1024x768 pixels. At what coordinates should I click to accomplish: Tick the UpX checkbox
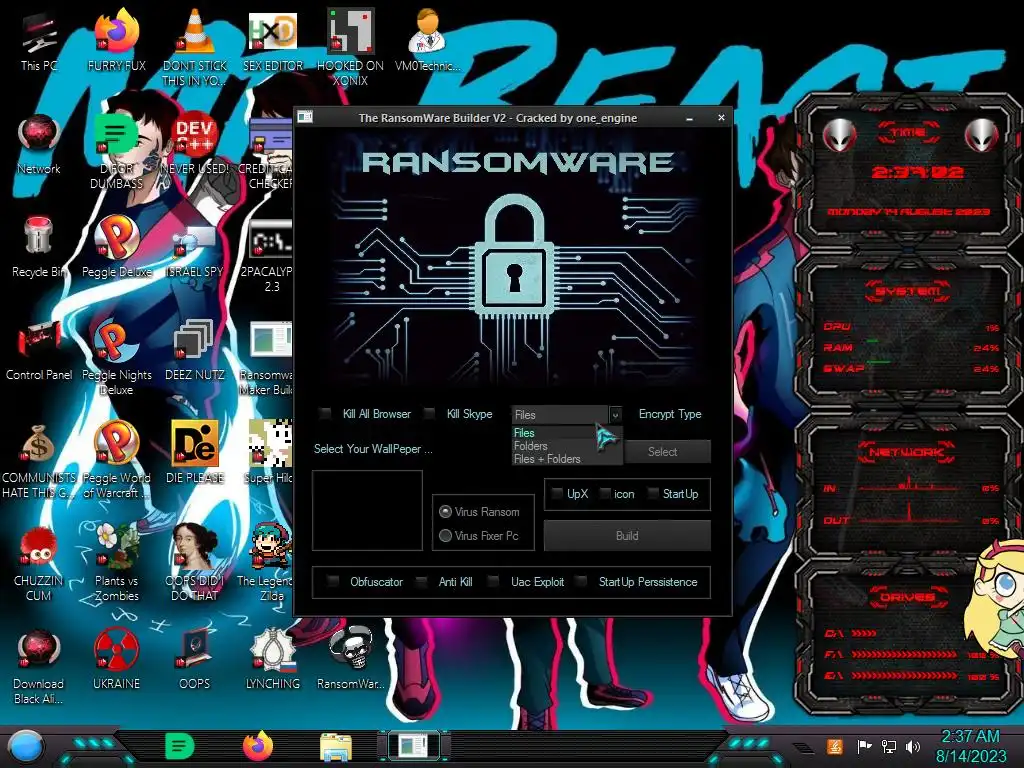point(557,493)
